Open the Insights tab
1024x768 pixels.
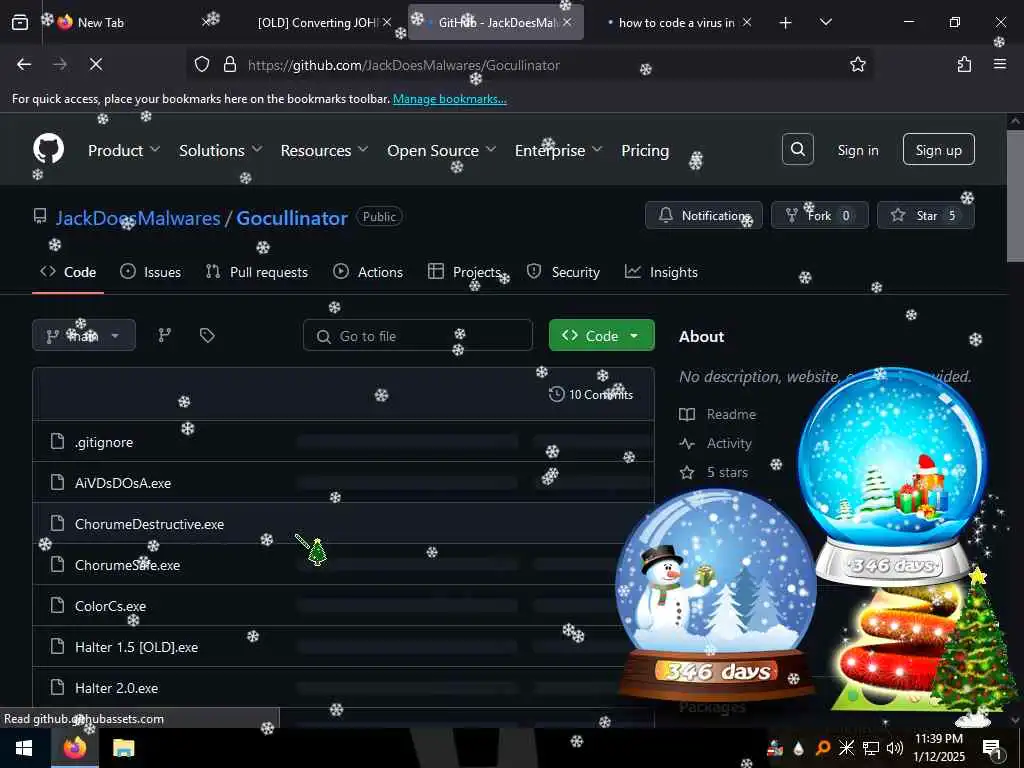662,272
